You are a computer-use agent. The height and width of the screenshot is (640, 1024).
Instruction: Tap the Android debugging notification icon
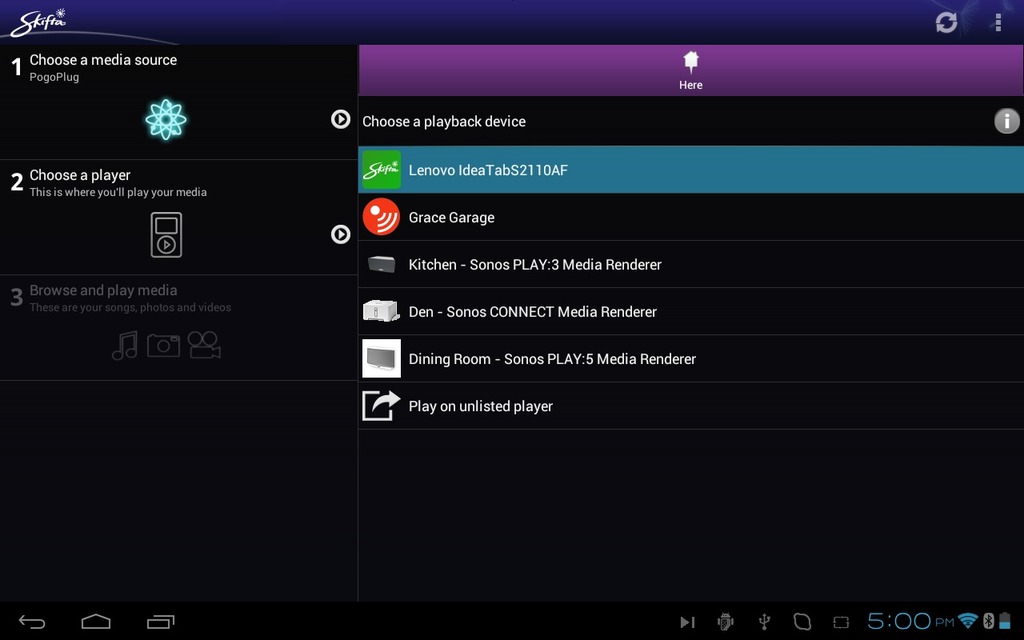click(725, 622)
